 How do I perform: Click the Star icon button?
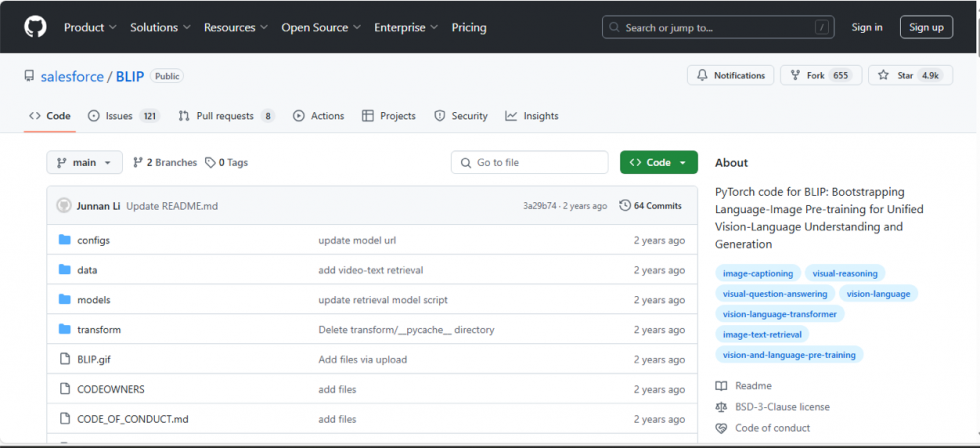(882, 76)
